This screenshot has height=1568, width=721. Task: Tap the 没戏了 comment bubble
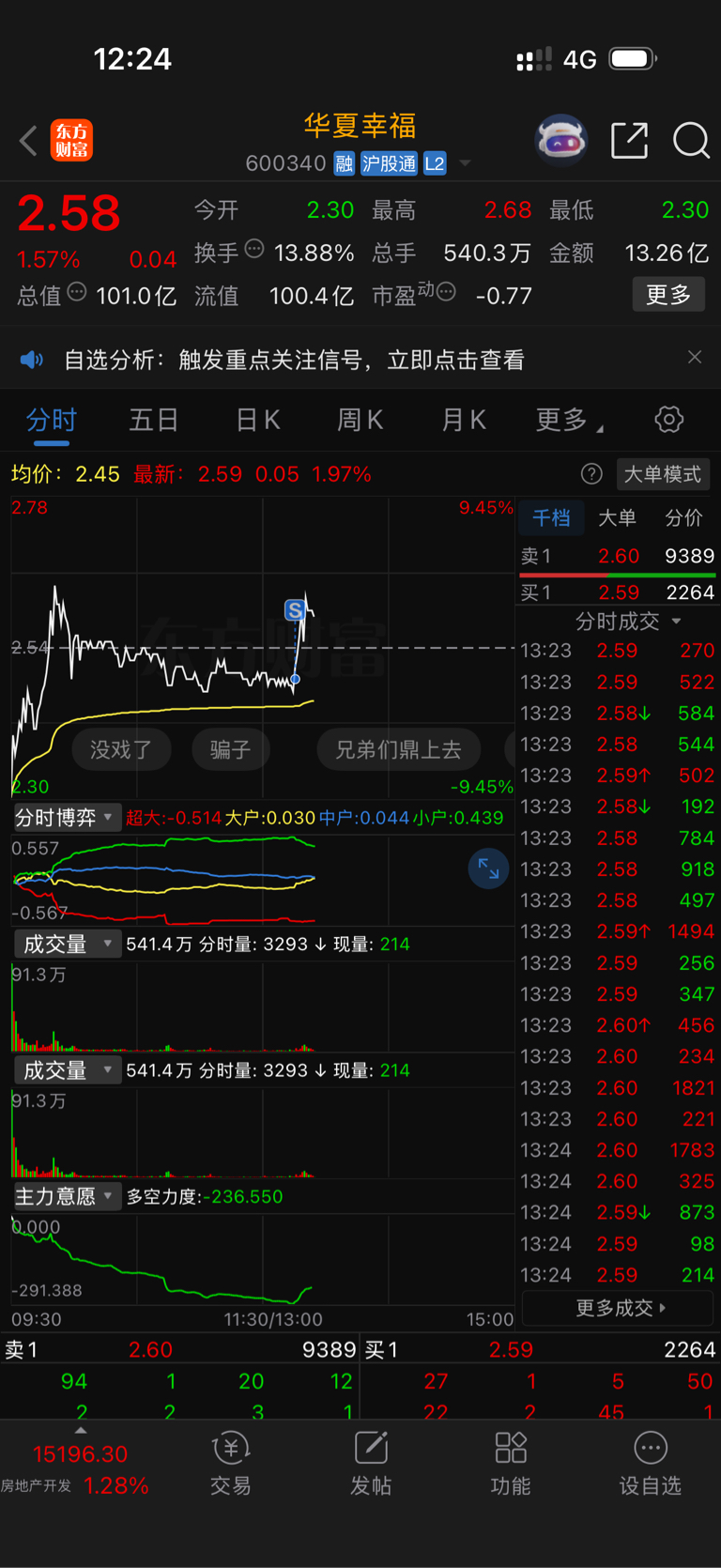121,749
